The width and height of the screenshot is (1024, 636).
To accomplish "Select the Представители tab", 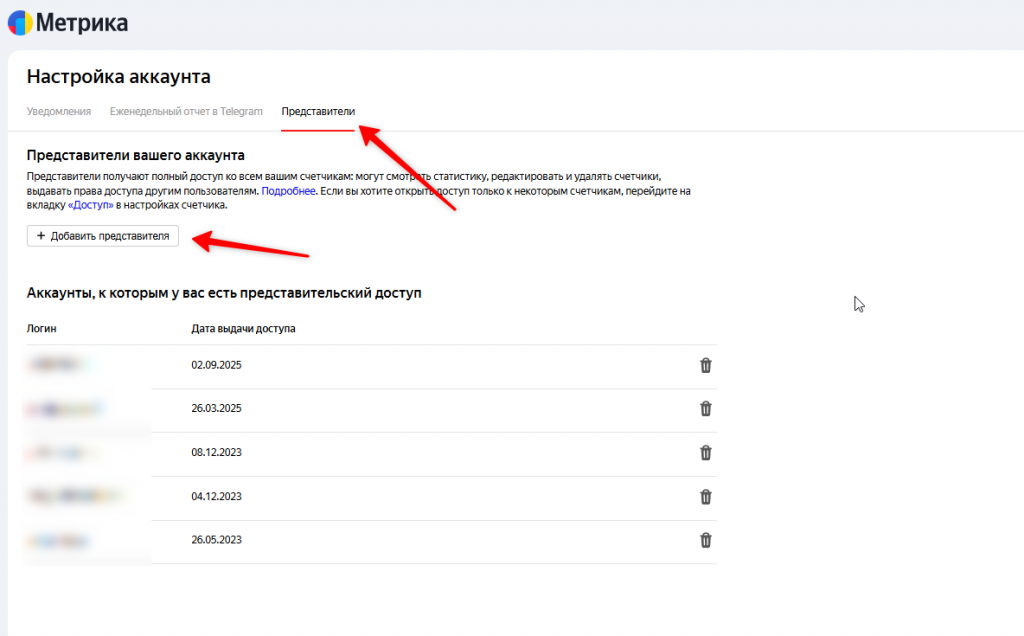I will (318, 111).
